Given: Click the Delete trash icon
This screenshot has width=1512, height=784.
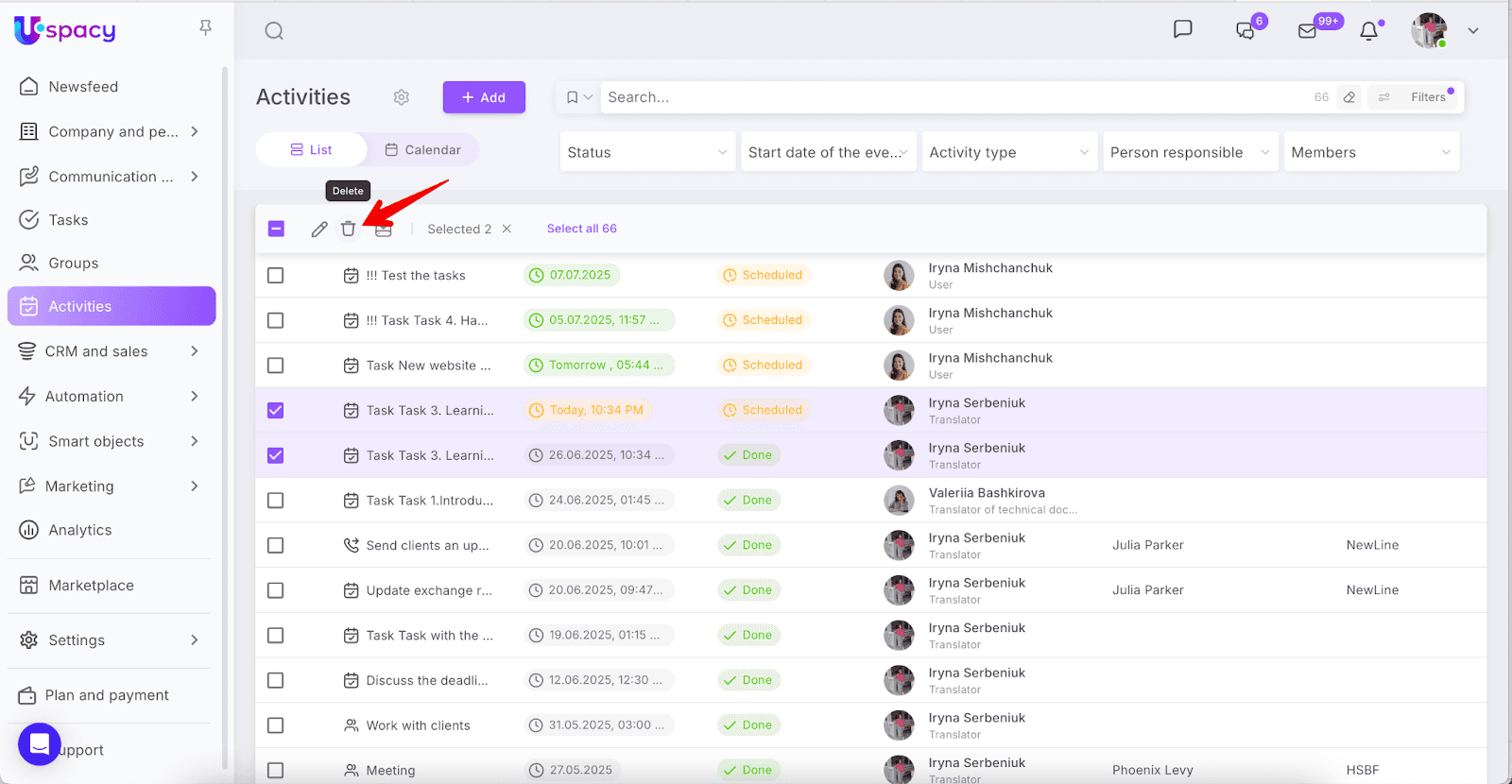Looking at the screenshot, I should click(348, 229).
